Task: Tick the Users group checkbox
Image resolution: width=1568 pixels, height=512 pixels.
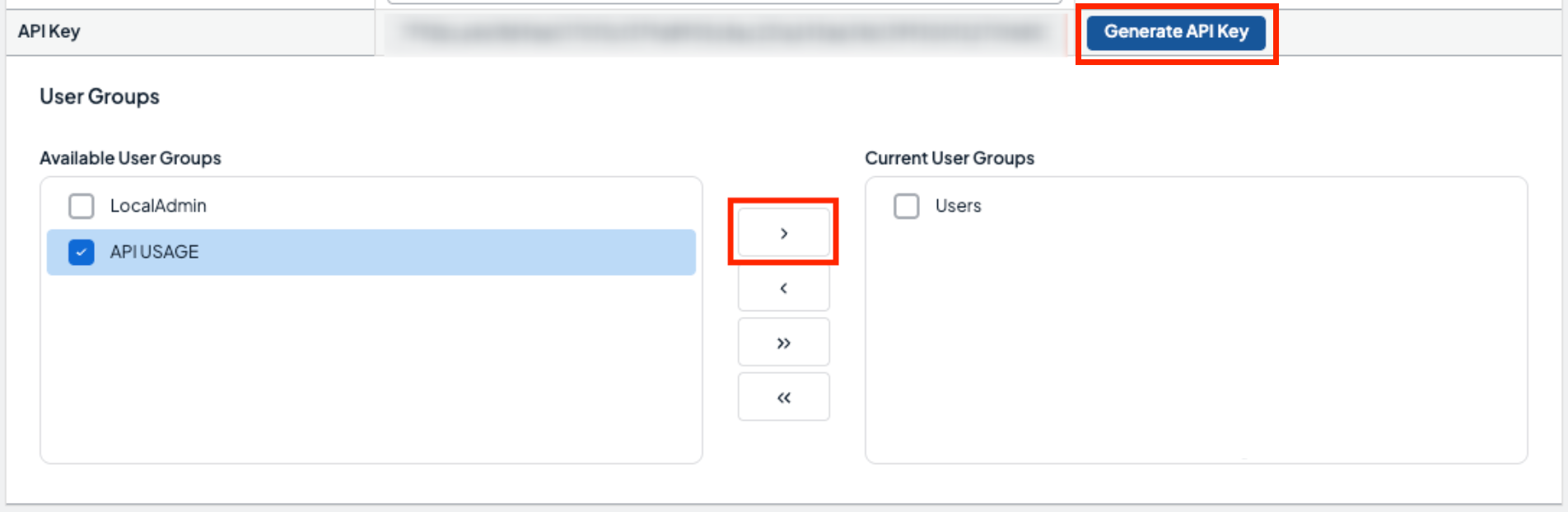Action: [x=907, y=206]
